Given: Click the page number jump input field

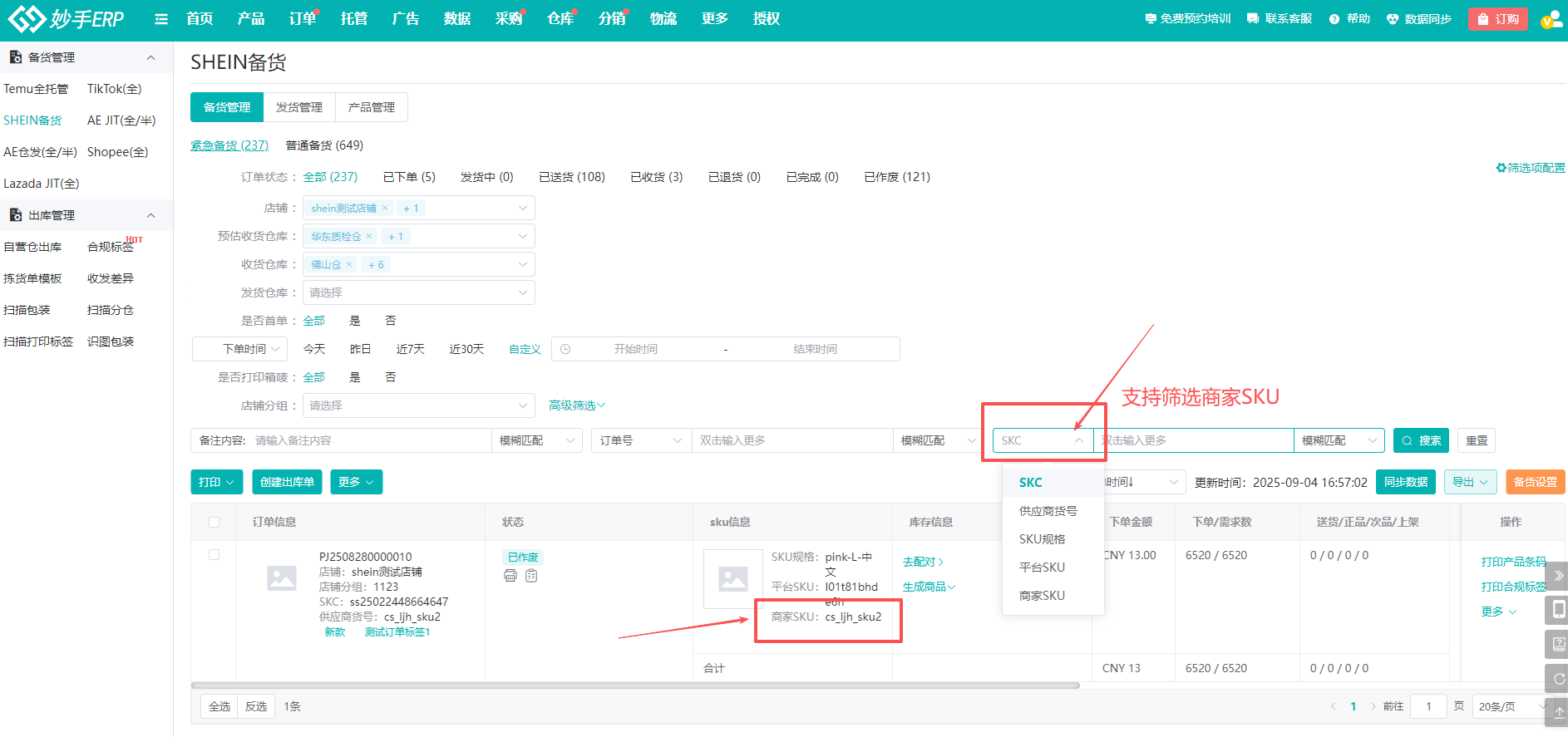Looking at the screenshot, I should (1429, 706).
